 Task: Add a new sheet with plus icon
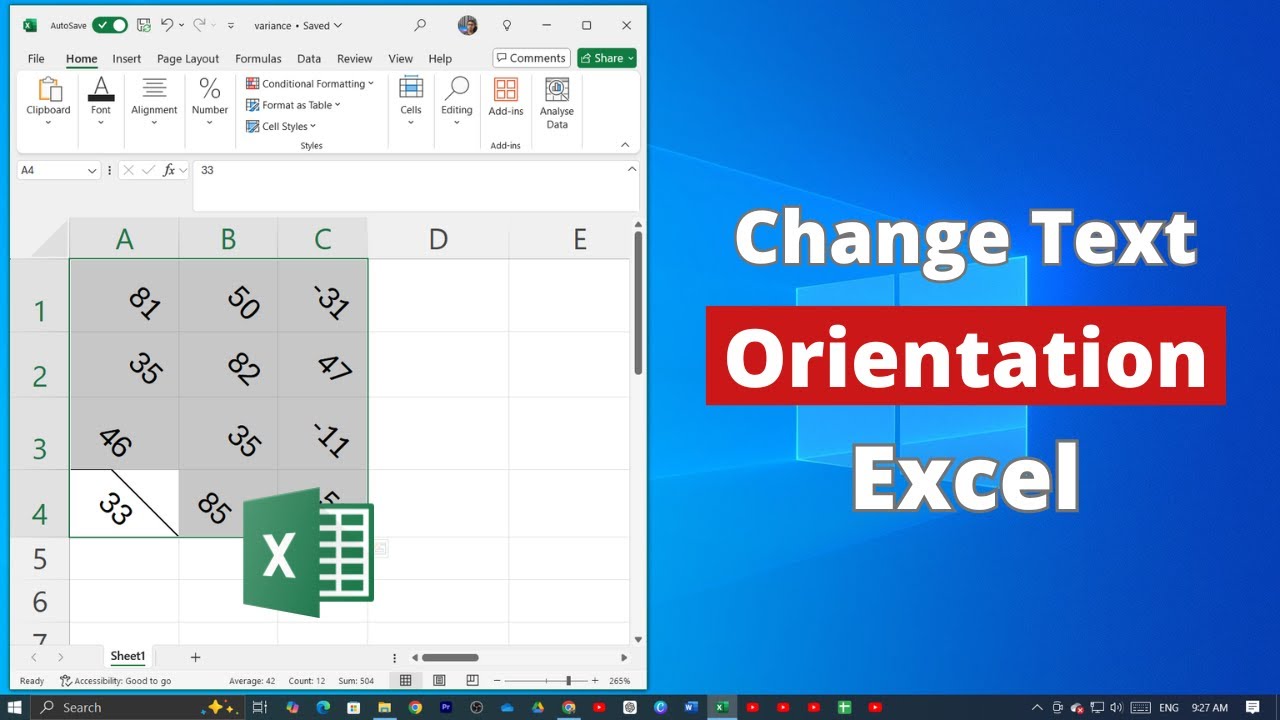point(195,657)
